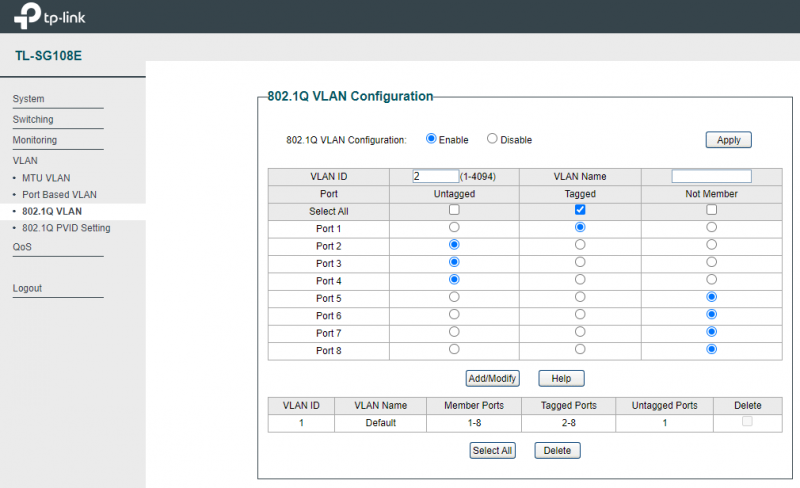The image size is (800, 488).
Task: Expand the Switching menu section
Action: coord(33,119)
